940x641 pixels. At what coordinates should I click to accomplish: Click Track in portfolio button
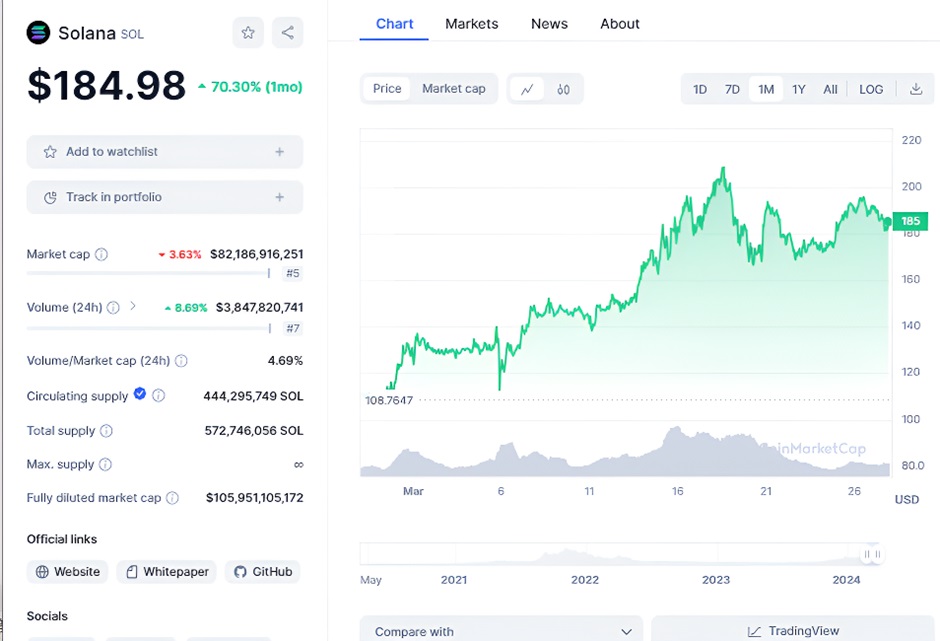pyautogui.click(x=165, y=197)
